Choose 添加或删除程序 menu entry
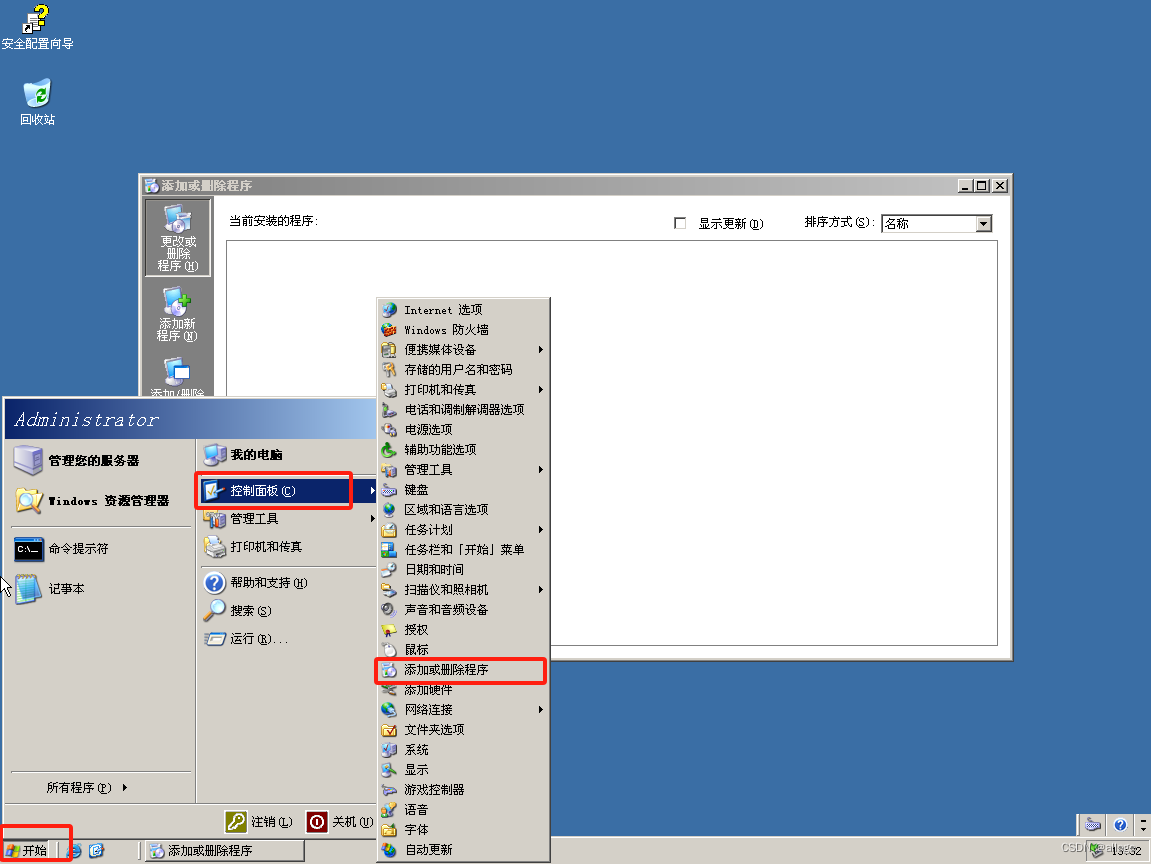1151x864 pixels. [x=463, y=669]
